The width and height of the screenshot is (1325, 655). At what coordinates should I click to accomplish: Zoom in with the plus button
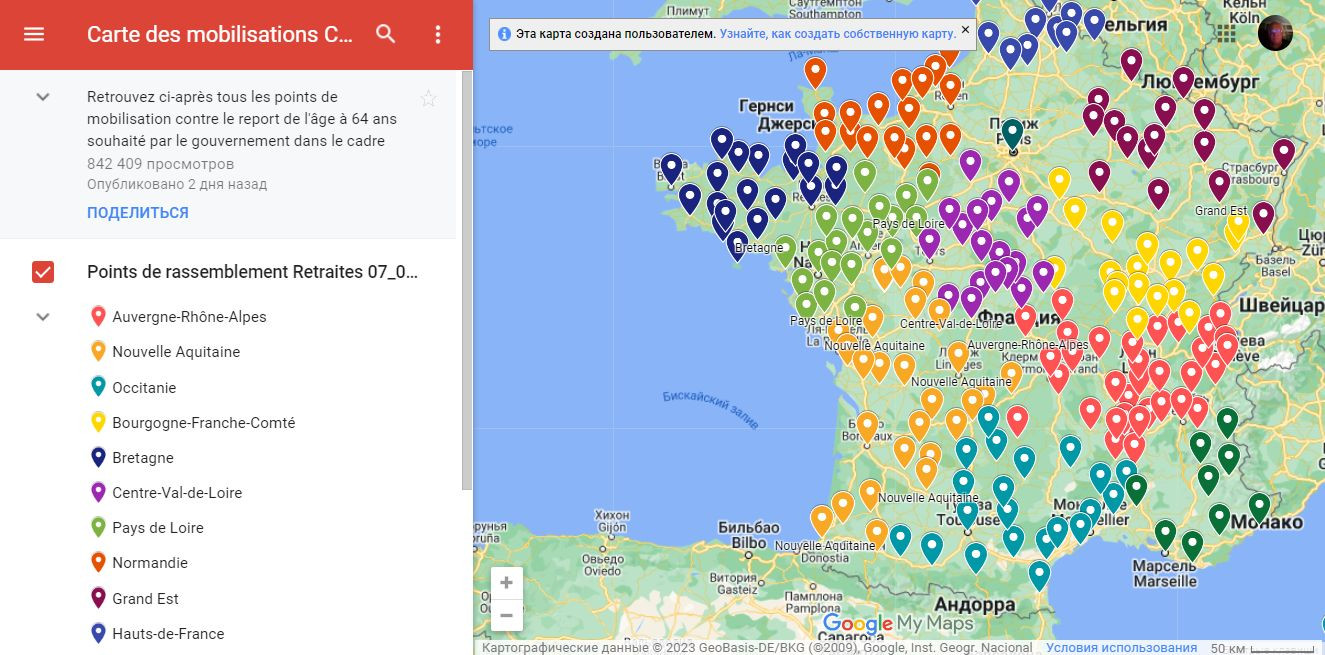[x=506, y=583]
